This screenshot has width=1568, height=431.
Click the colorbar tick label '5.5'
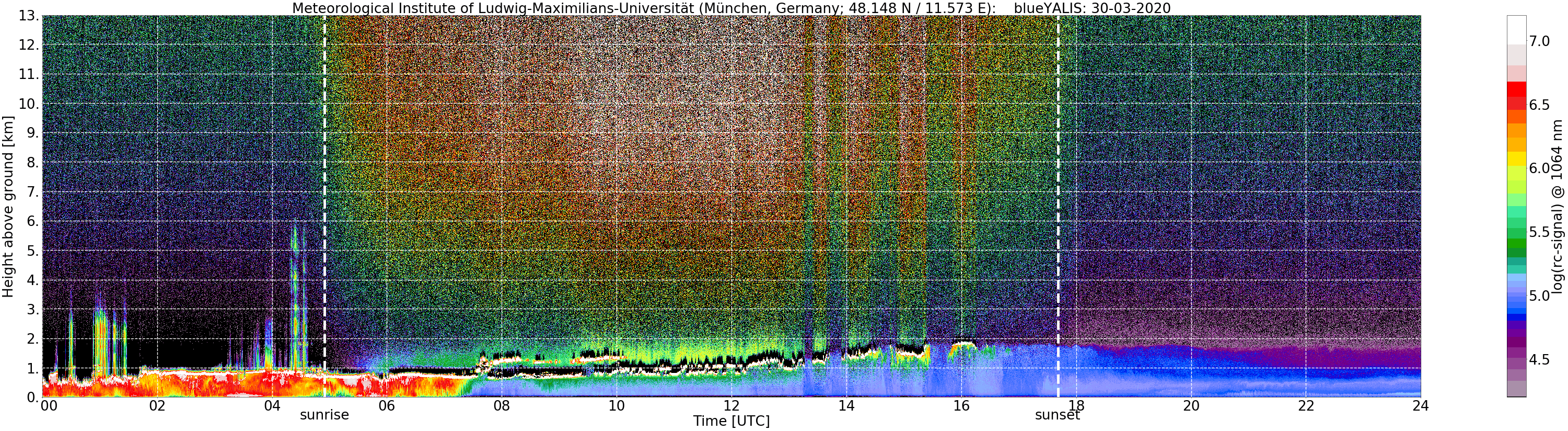tap(1539, 232)
